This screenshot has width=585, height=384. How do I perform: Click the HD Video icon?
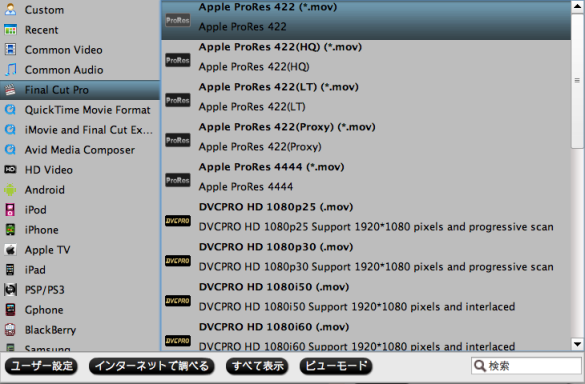10,170
